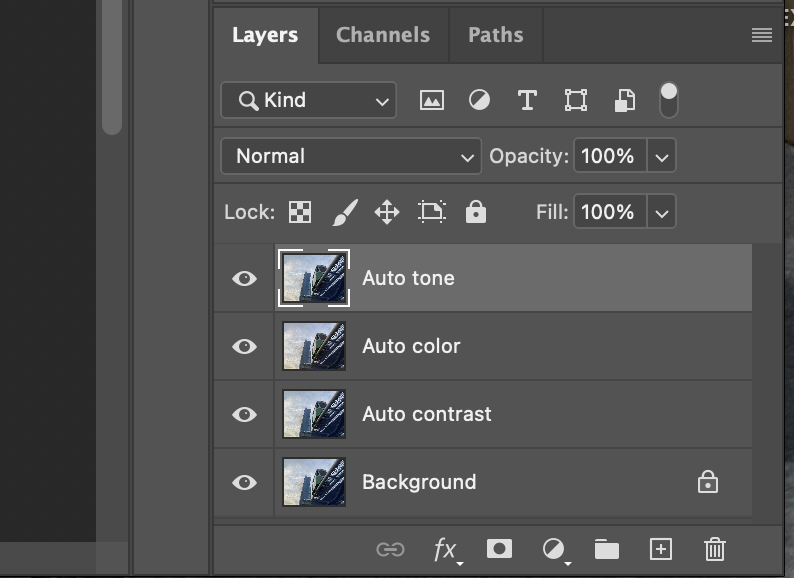Click the link layers icon
The height and width of the screenshot is (578, 794).
[390, 550]
